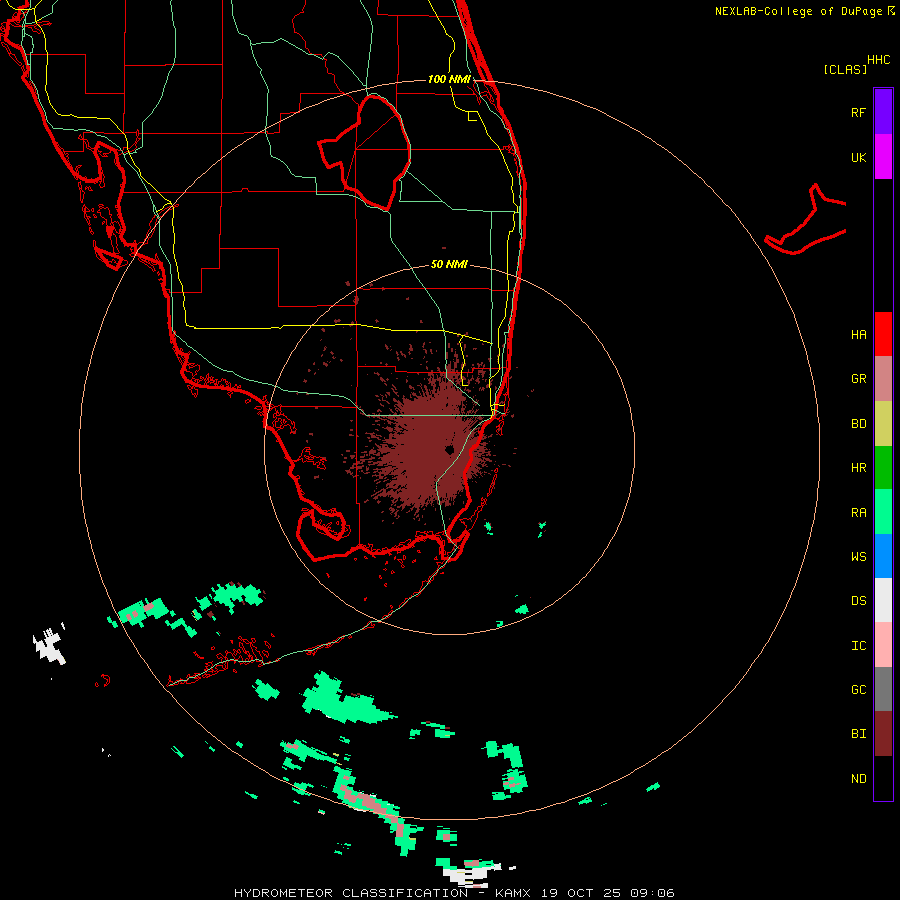900x900 pixels.
Task: Click the HHC legend title
Action: pos(879,60)
